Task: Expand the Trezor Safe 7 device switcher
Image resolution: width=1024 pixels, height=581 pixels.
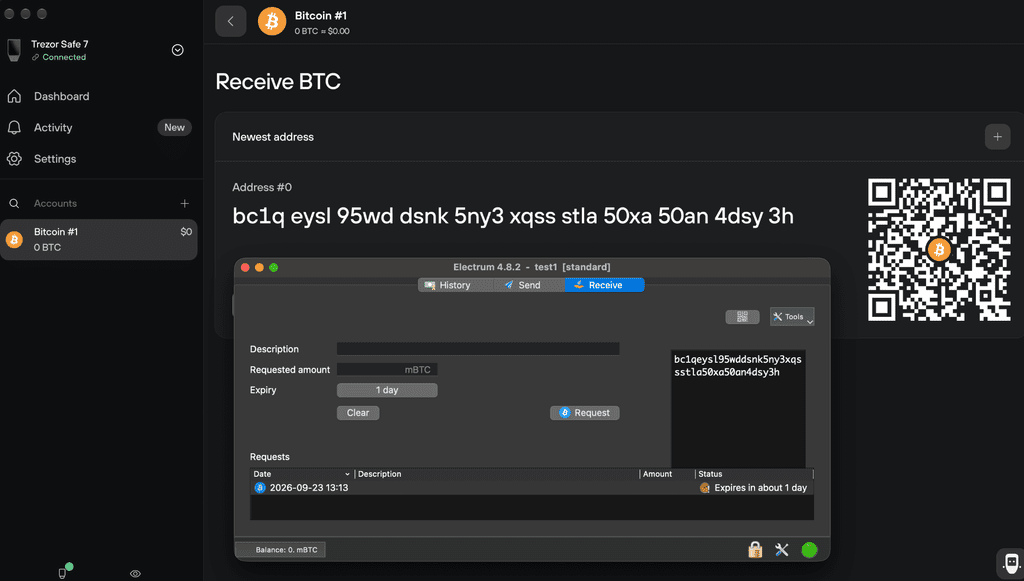Action: (178, 50)
